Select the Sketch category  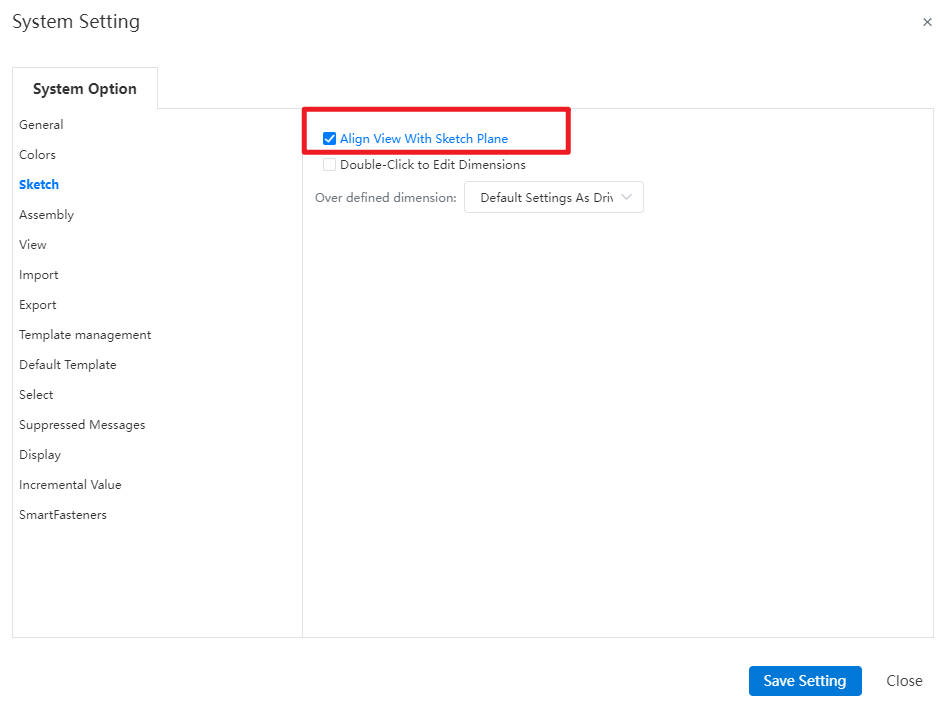click(x=39, y=185)
